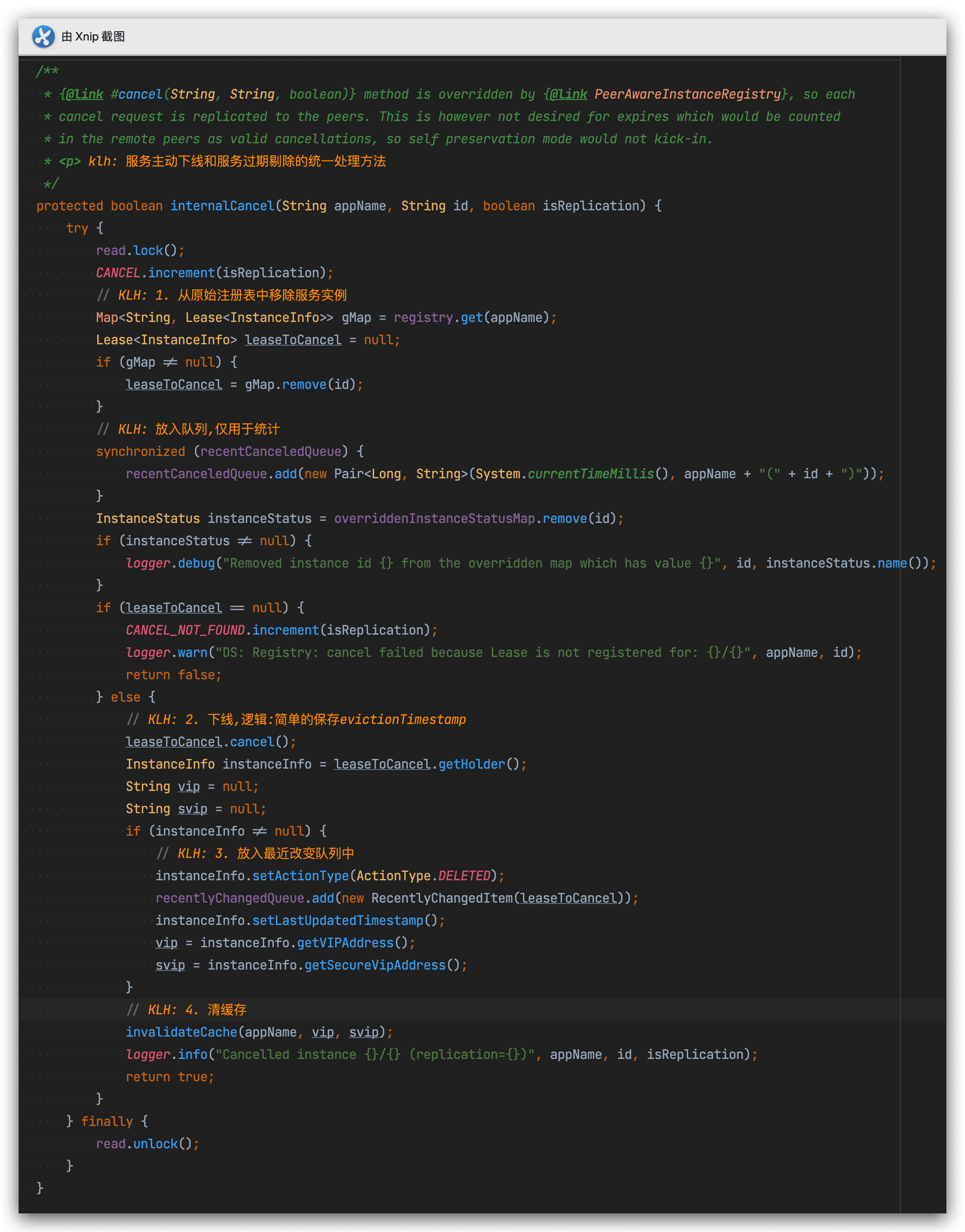Click 'leaseToCancel = null;' declaration
Screen dimensions: 965x1232
(x=322, y=340)
